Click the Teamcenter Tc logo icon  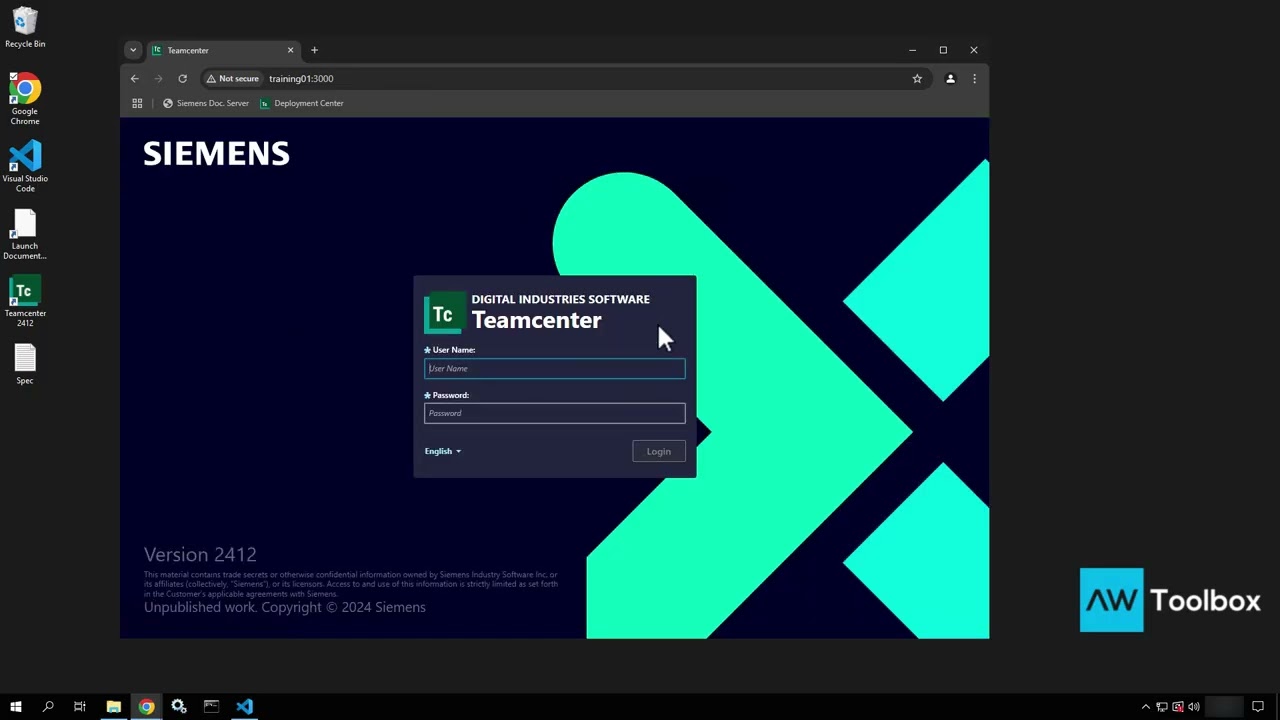pos(443,314)
